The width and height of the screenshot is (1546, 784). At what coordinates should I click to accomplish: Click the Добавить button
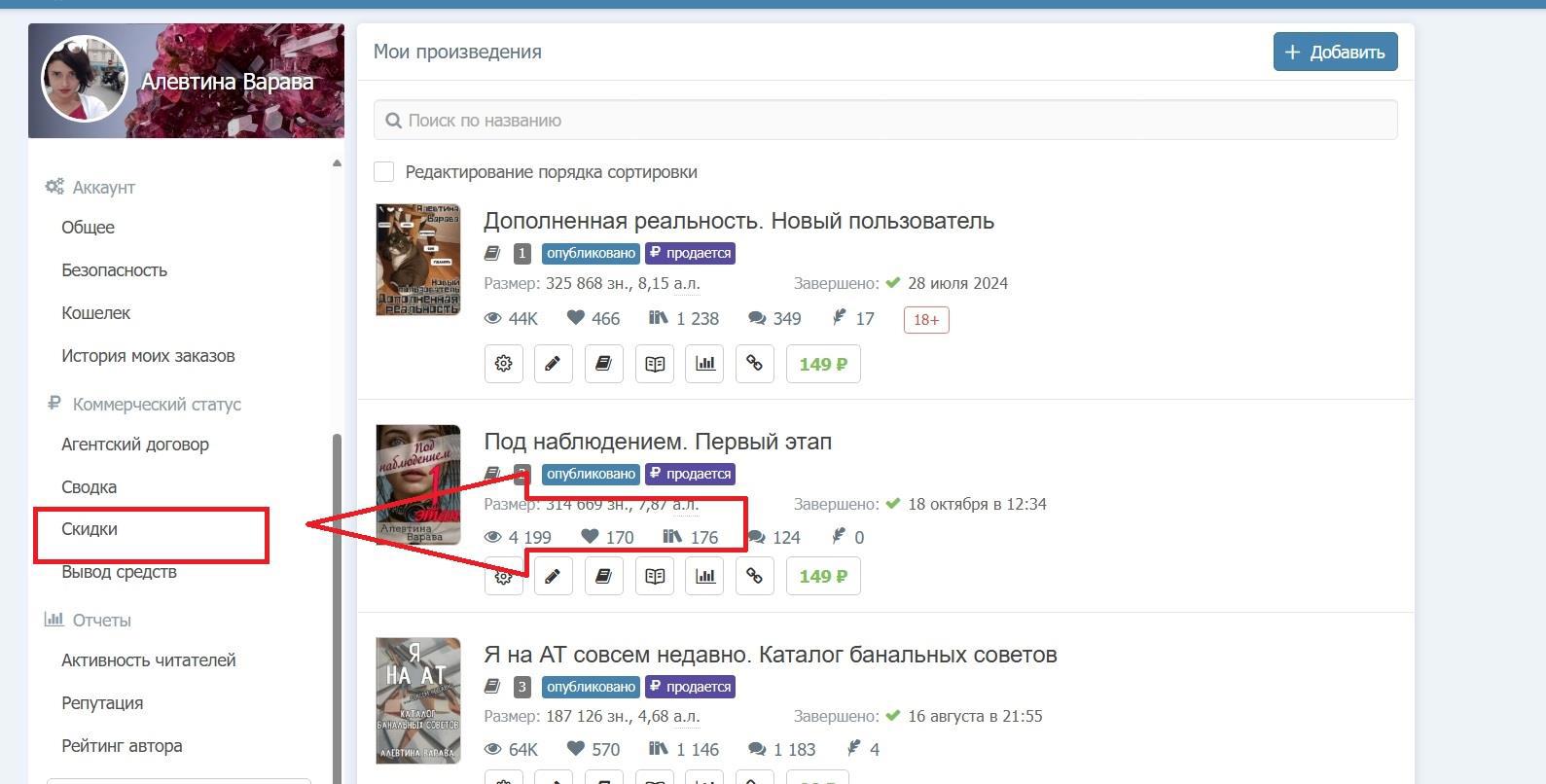(1335, 52)
